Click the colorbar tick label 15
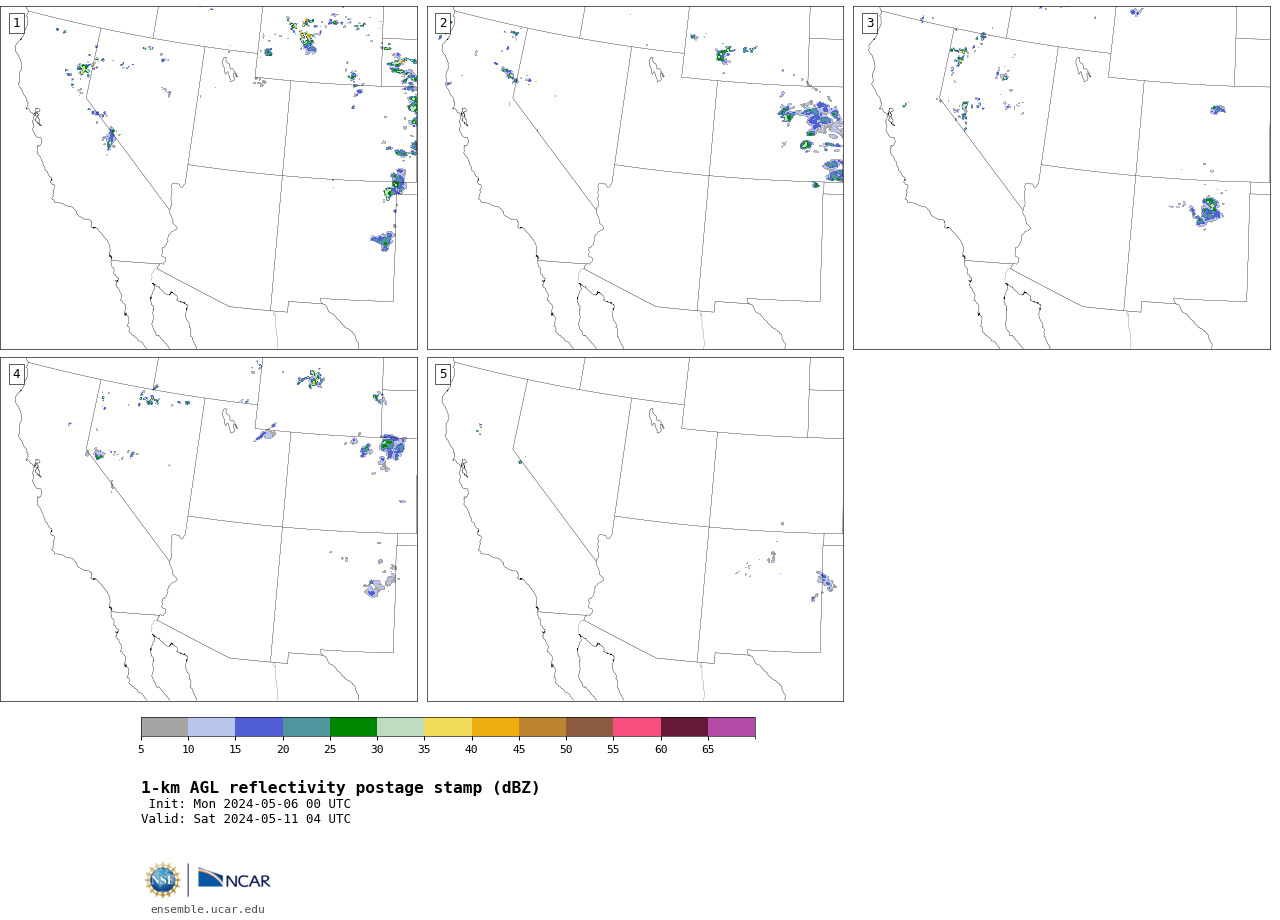 click(x=235, y=749)
